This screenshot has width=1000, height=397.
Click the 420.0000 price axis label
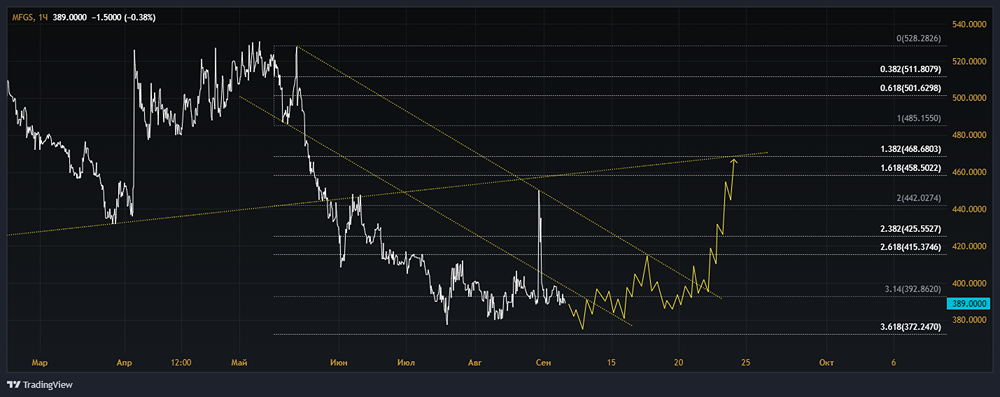pos(969,246)
